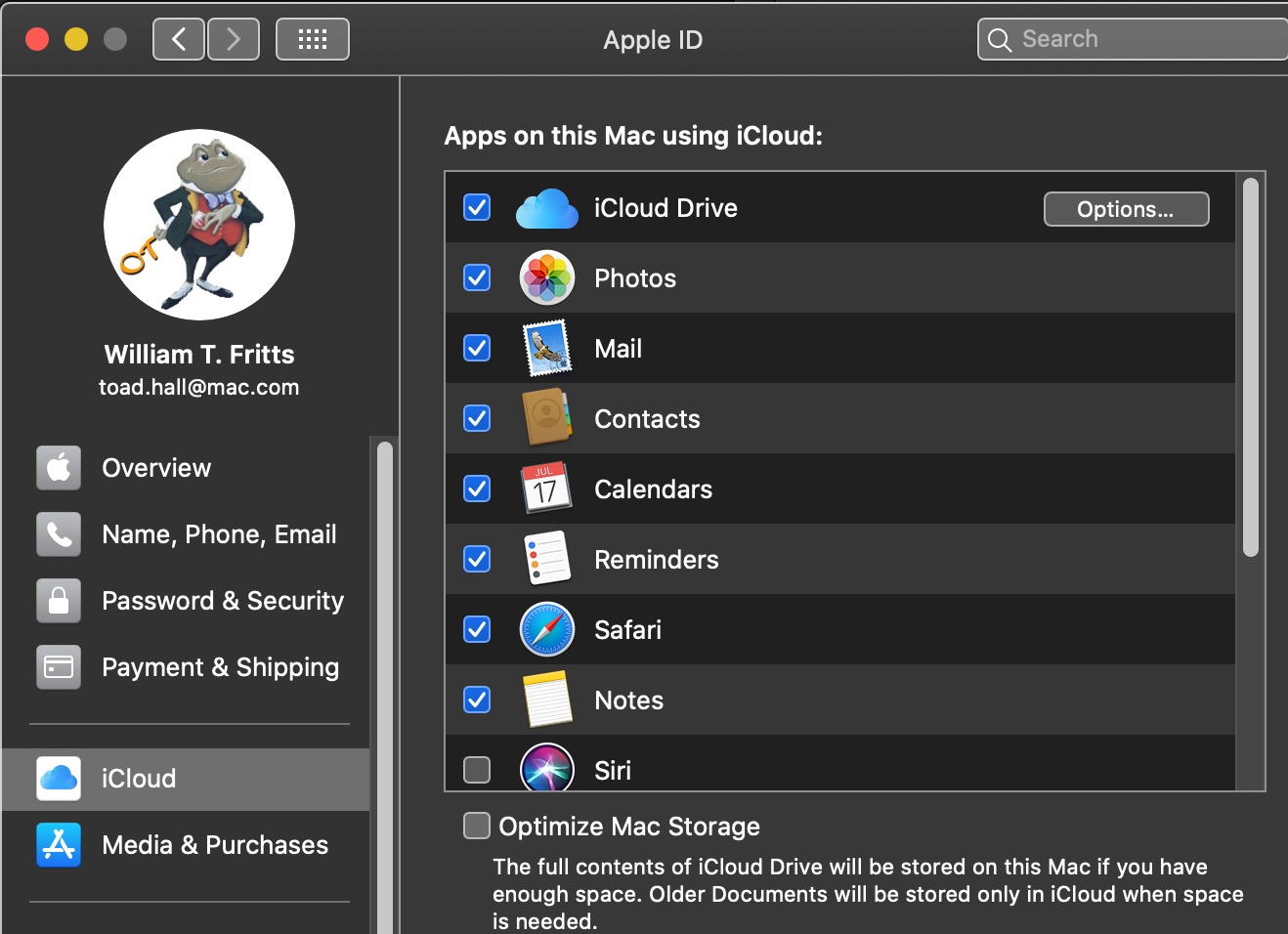The image size is (1288, 934).
Task: Click the Calendars label in apps list
Action: coord(654,489)
